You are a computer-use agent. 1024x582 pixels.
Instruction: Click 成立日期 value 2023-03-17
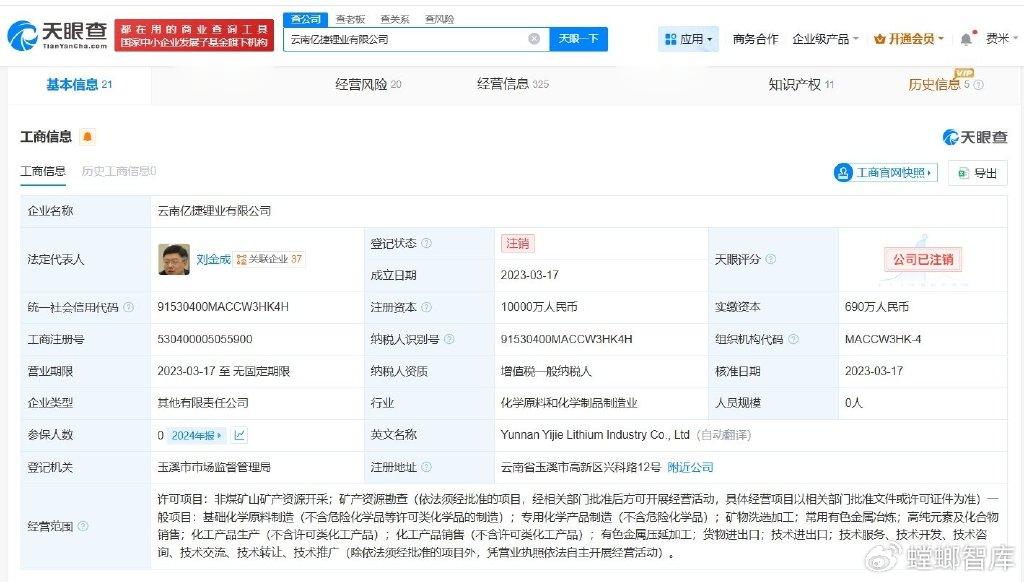(530, 275)
